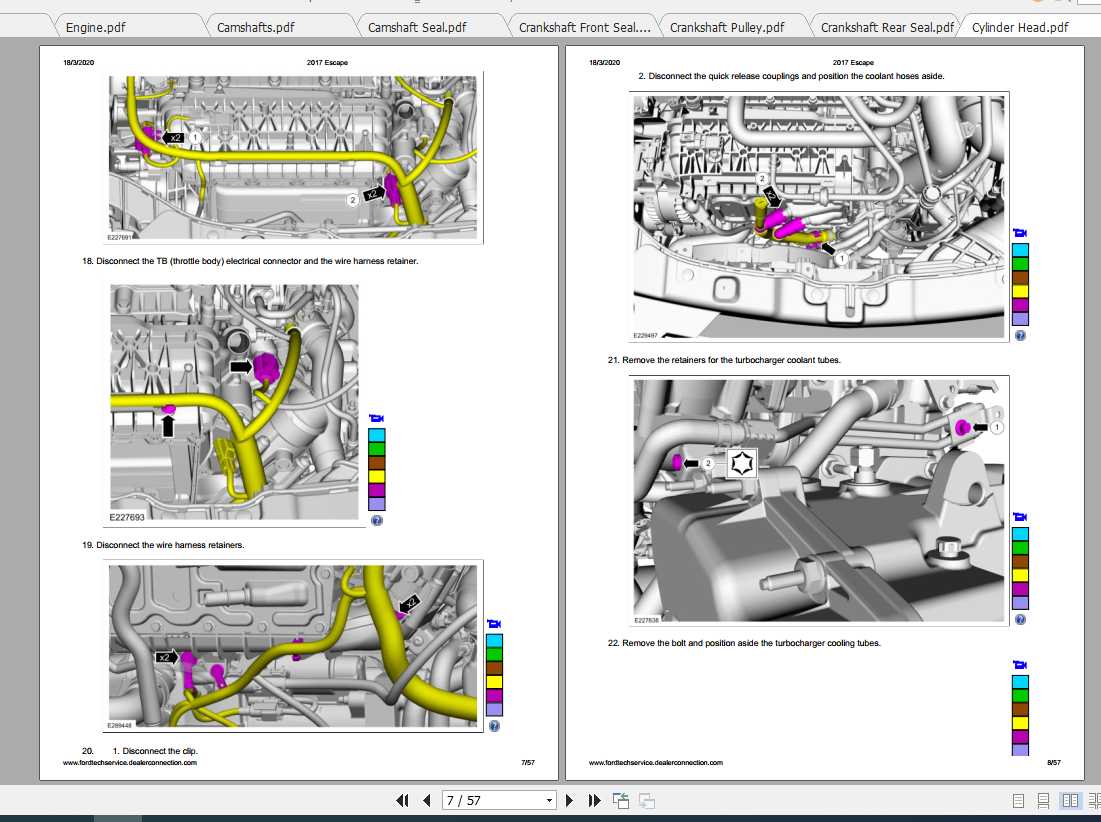Enable single page layout view
This screenshot has height=822, width=1101.
(x=1018, y=800)
